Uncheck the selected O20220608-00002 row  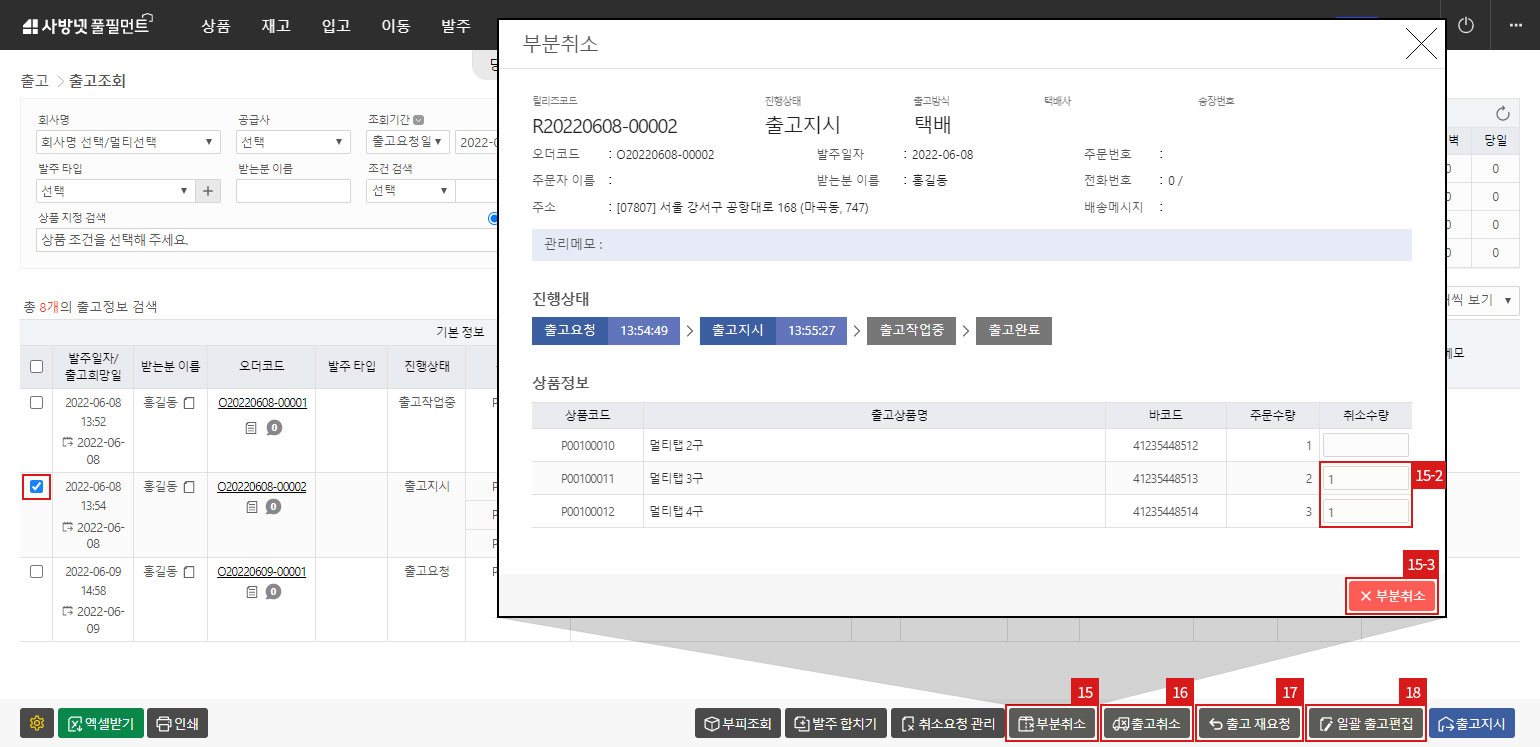click(x=36, y=487)
